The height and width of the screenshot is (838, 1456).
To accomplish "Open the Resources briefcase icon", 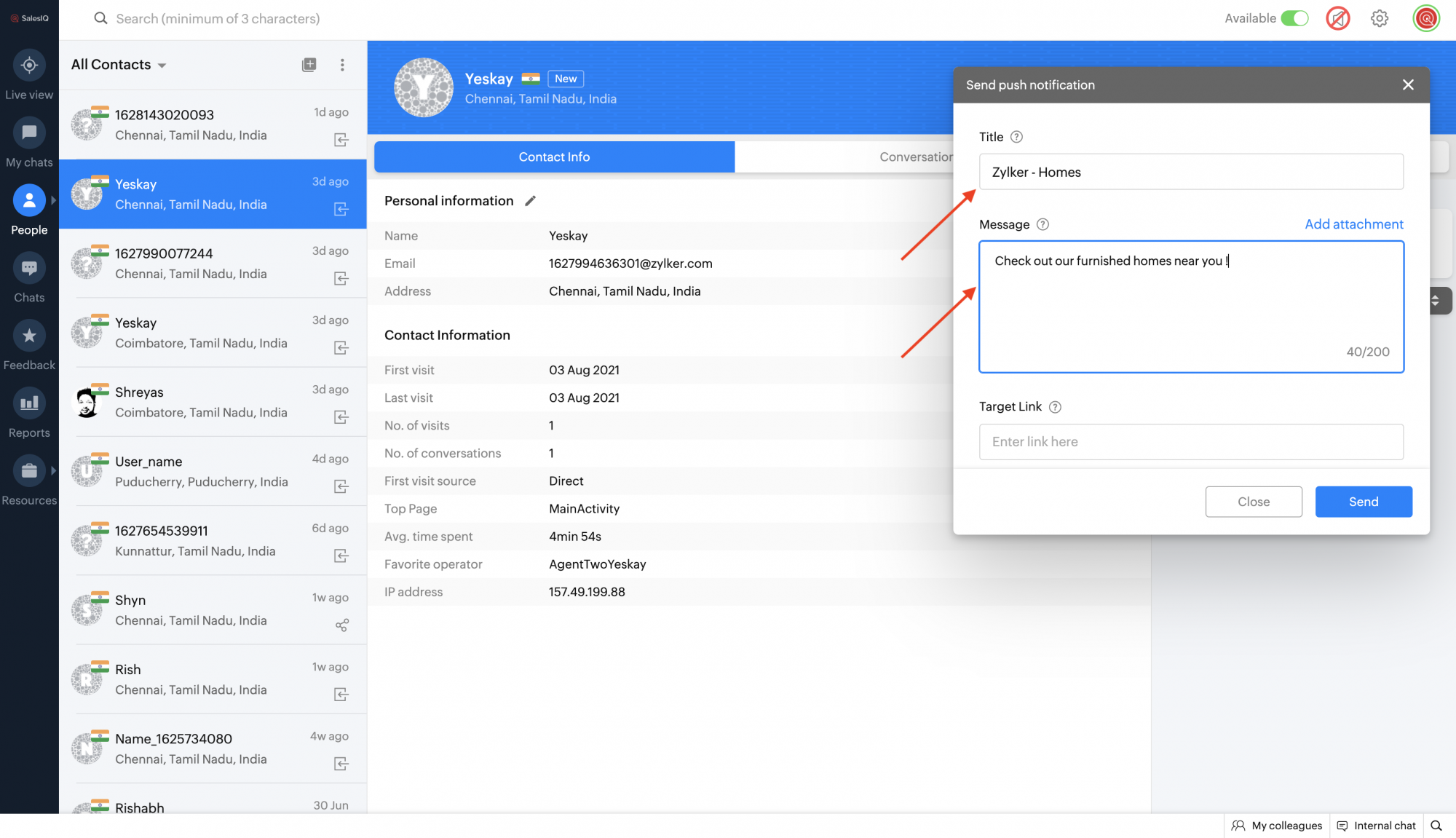I will (x=29, y=471).
